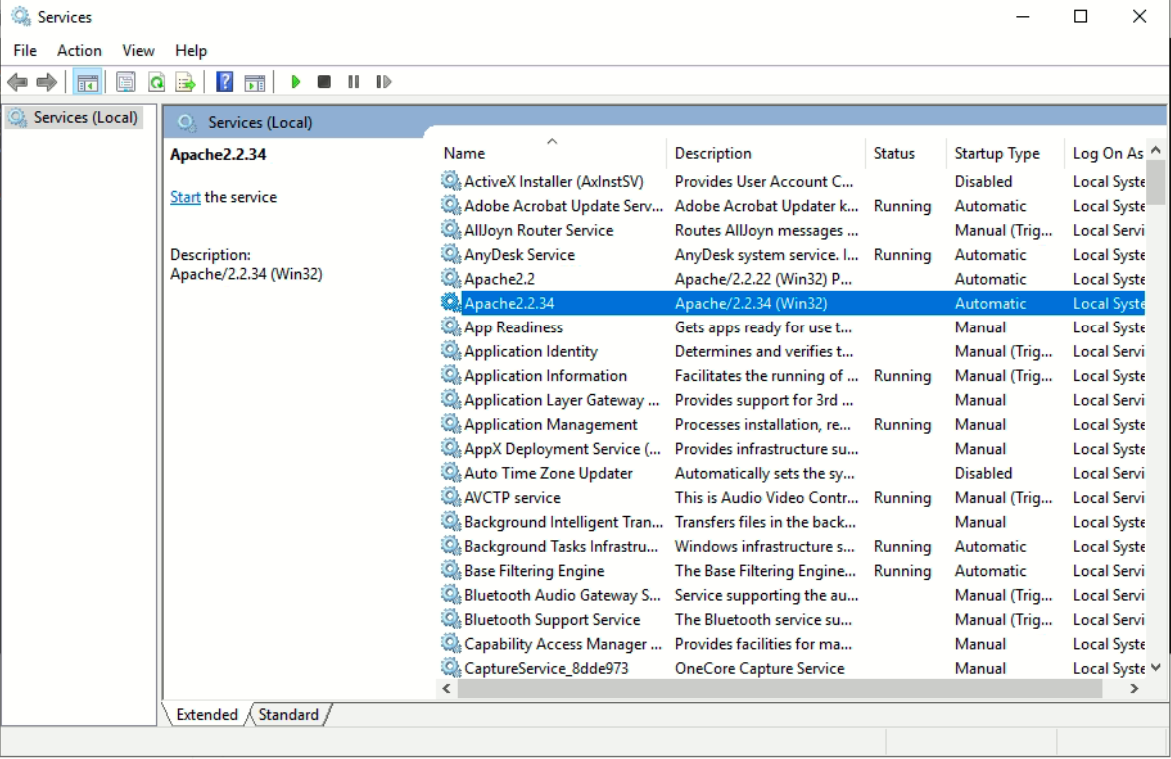Click the Restart Service toolbar icon

pyautogui.click(x=383, y=82)
